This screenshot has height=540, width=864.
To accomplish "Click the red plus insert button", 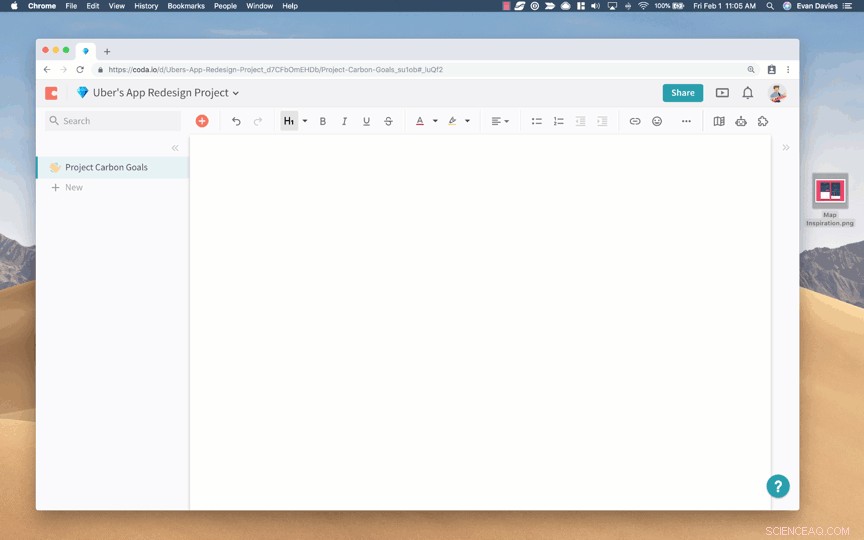I will click(202, 121).
